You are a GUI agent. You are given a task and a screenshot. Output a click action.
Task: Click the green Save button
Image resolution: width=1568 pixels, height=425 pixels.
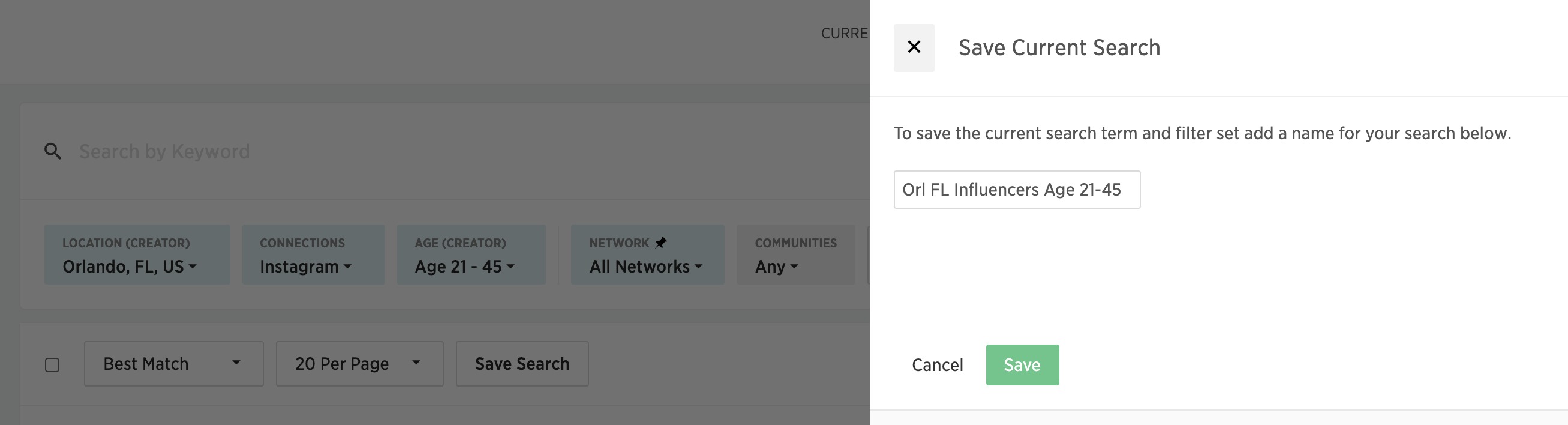1023,365
